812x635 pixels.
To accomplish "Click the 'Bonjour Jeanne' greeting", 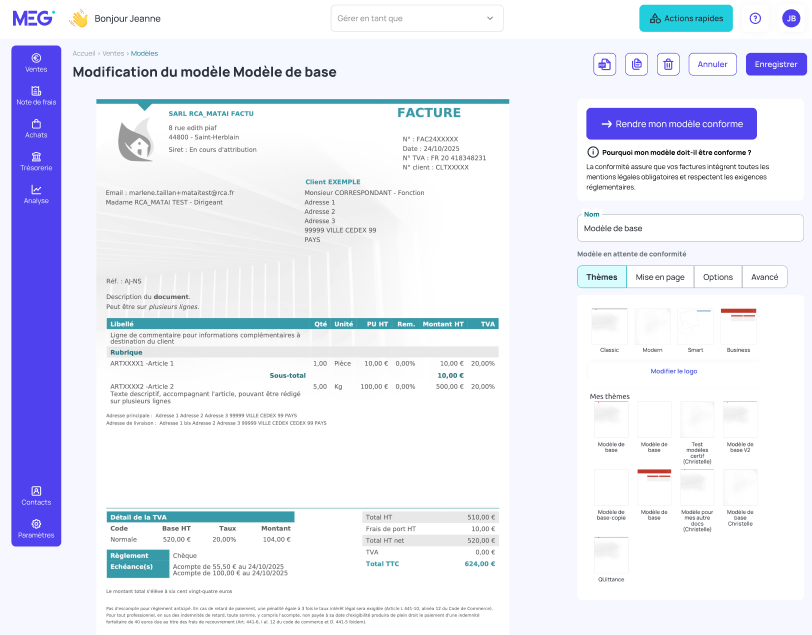I will coord(127,19).
